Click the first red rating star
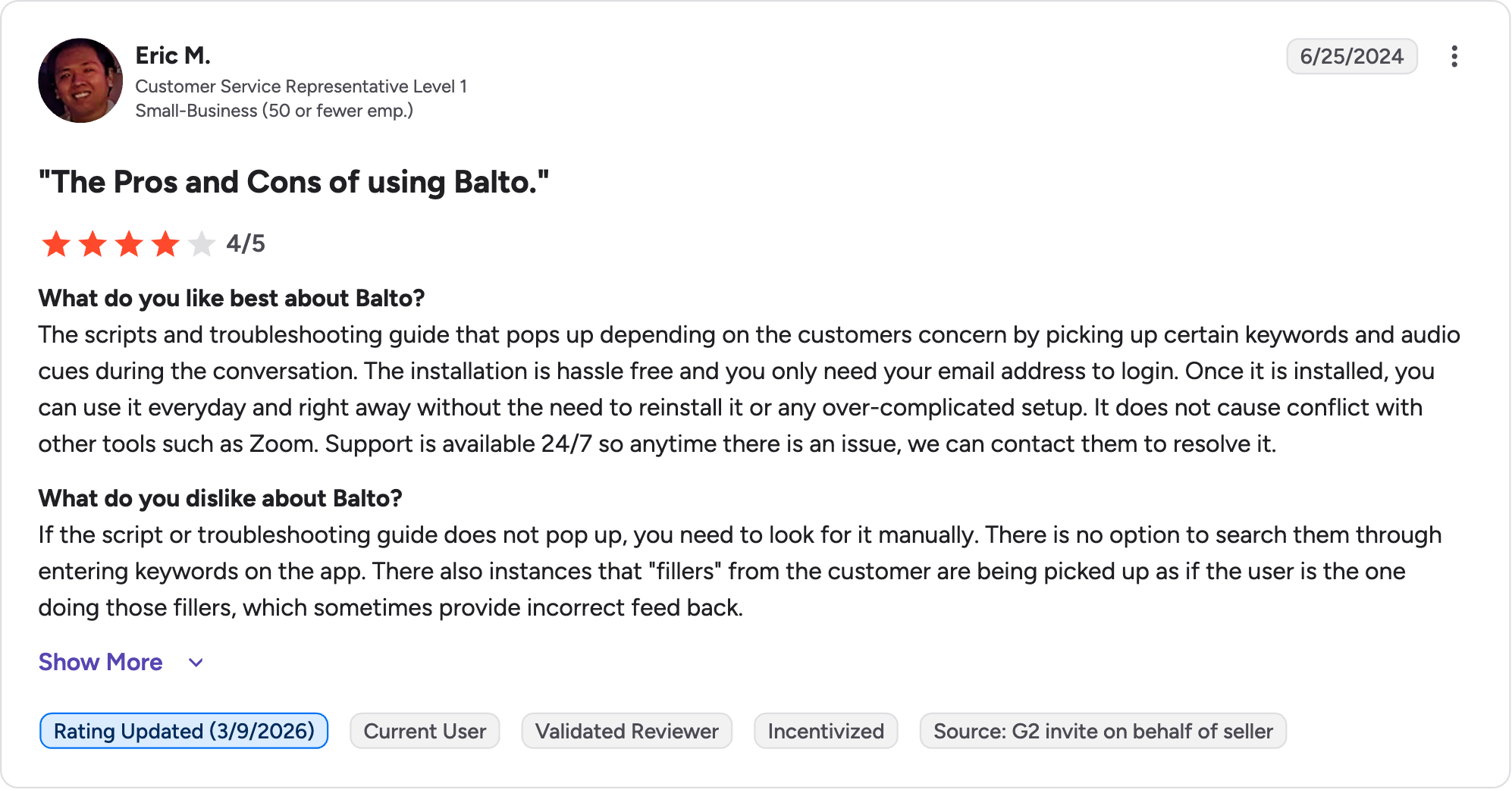The image size is (1512, 790). [56, 244]
